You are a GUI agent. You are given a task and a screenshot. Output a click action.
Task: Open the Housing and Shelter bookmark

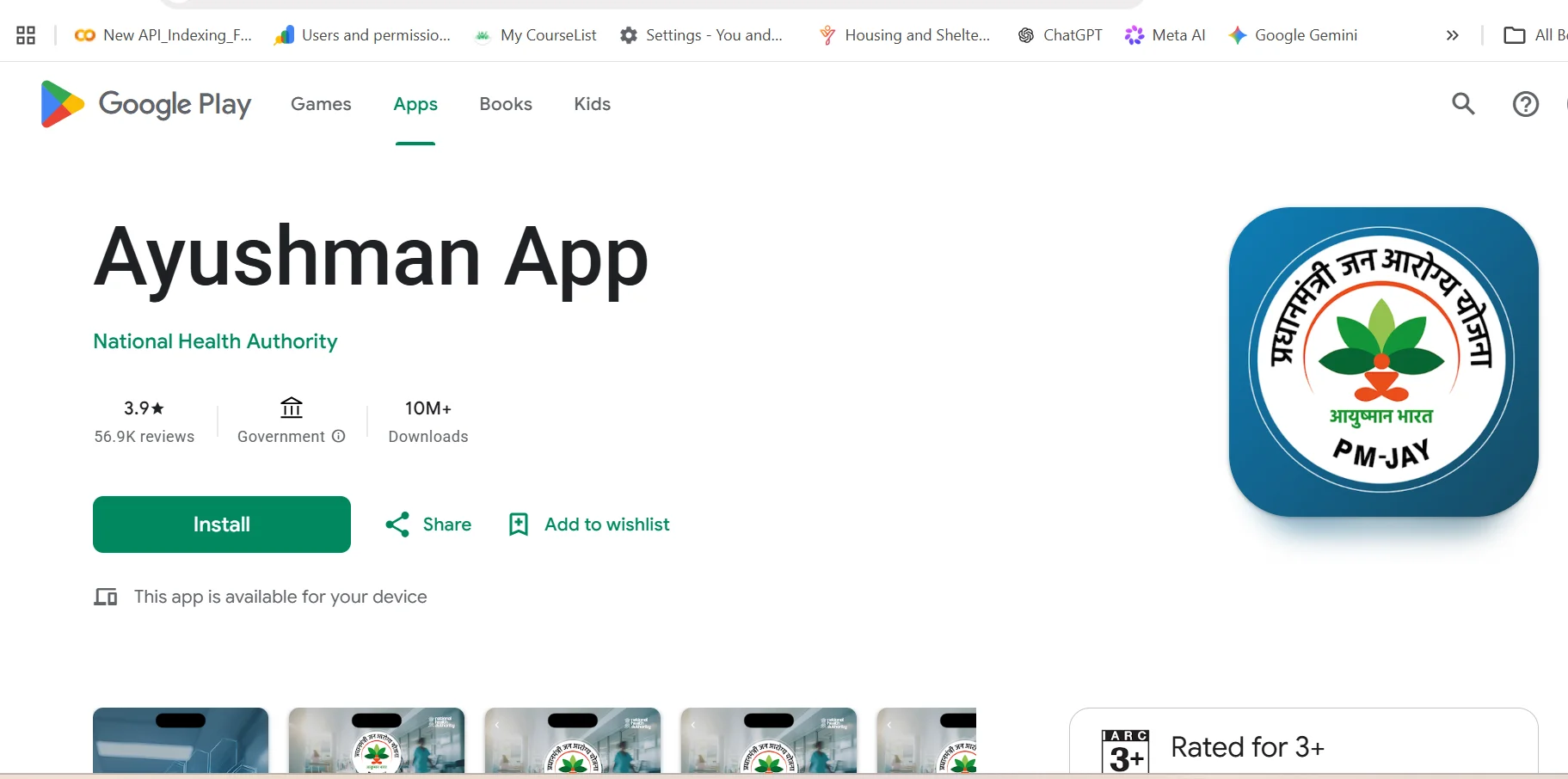click(x=905, y=35)
